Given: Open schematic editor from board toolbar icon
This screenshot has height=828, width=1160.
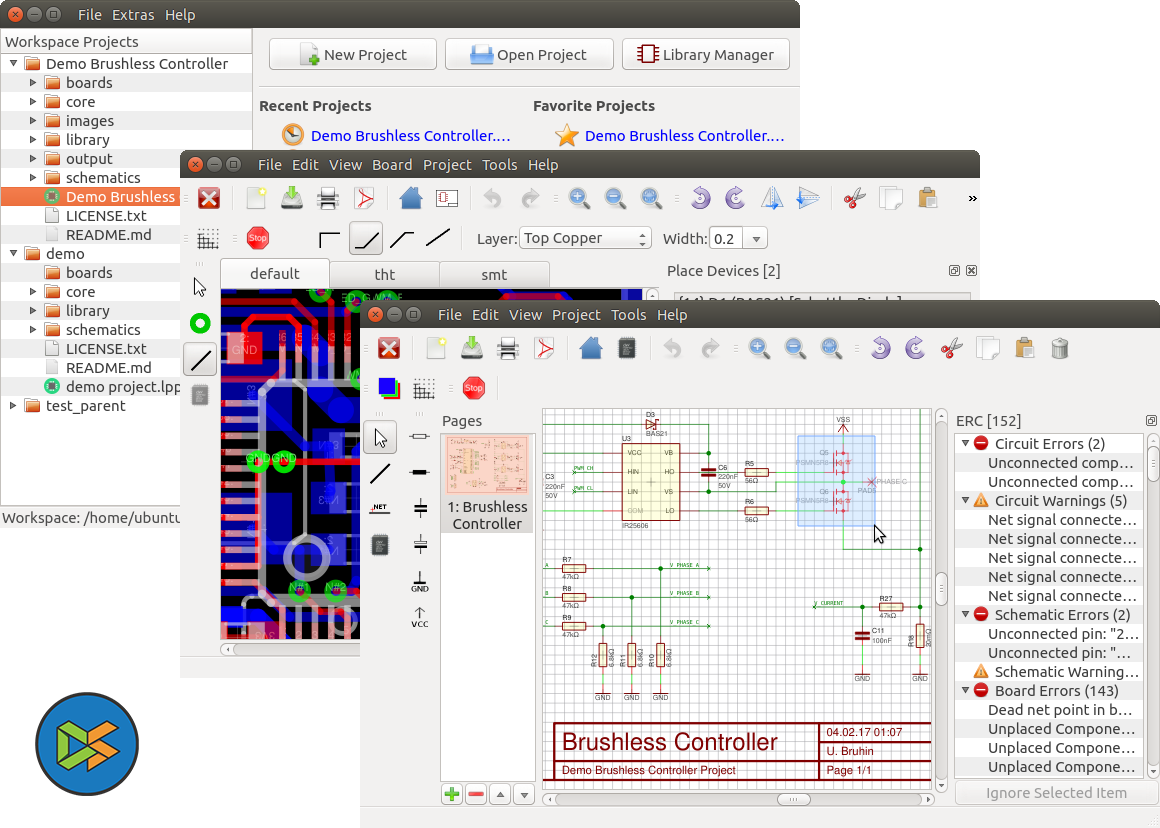Looking at the screenshot, I should 447,198.
